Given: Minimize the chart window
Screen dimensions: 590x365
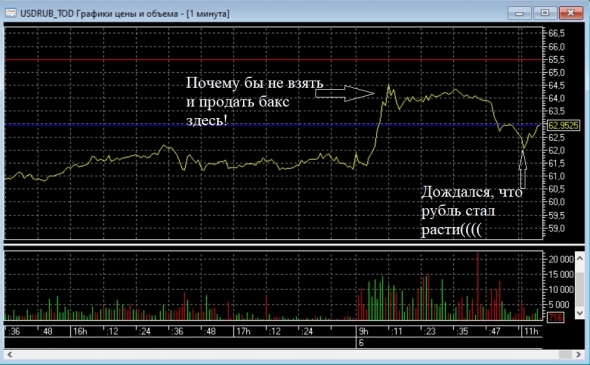Looking at the screenshot, I should [x=519, y=13].
